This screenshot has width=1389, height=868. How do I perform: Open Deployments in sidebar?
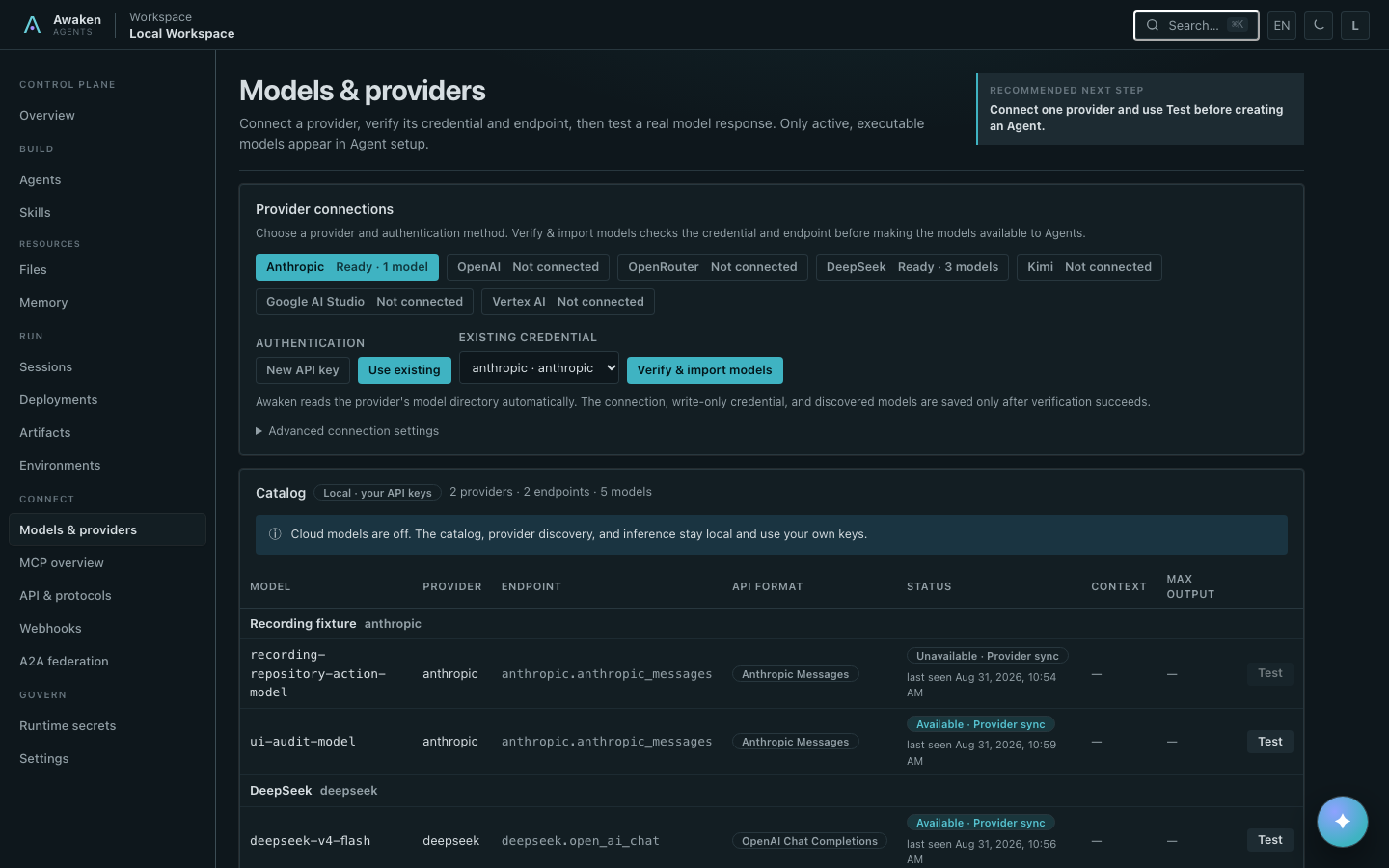(x=107, y=400)
